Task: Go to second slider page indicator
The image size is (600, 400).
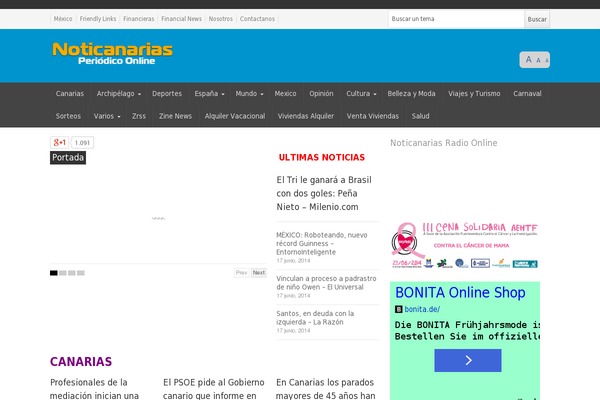Action: tap(63, 273)
